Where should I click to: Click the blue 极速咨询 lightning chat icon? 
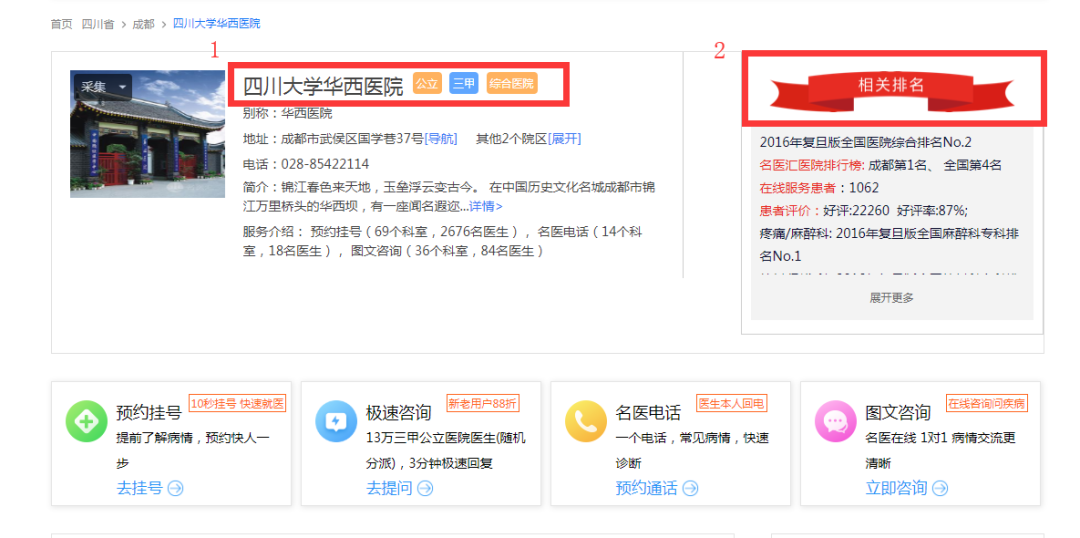[x=335, y=420]
